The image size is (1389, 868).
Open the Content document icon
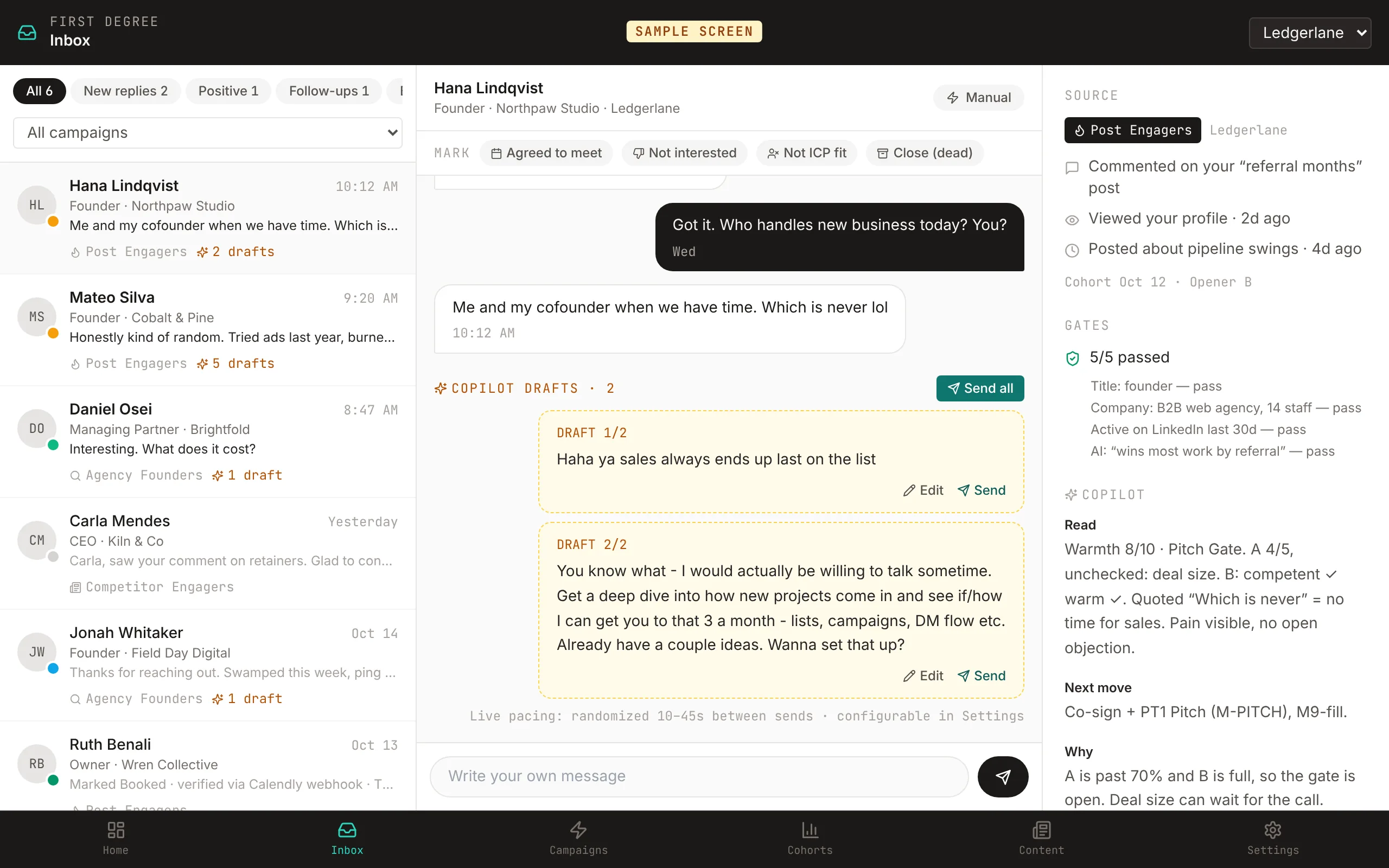[x=1041, y=829]
